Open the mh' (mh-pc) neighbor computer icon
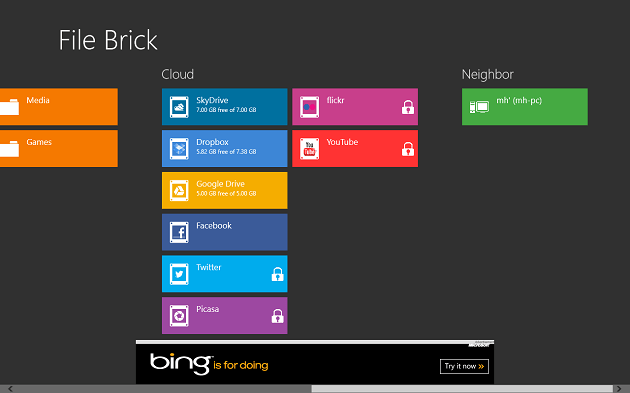 (x=479, y=107)
